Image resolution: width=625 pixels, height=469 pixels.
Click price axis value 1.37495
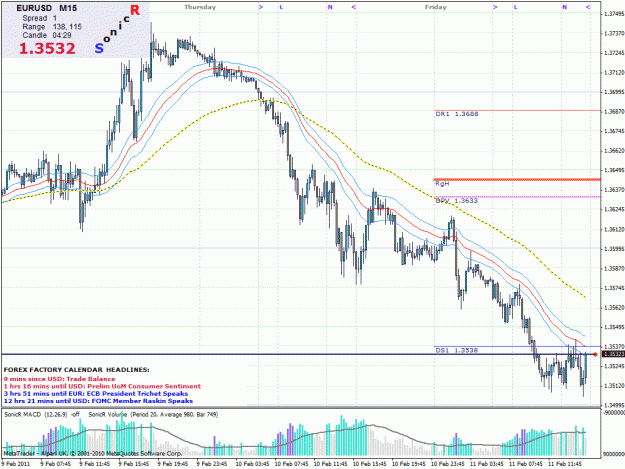pos(614,14)
